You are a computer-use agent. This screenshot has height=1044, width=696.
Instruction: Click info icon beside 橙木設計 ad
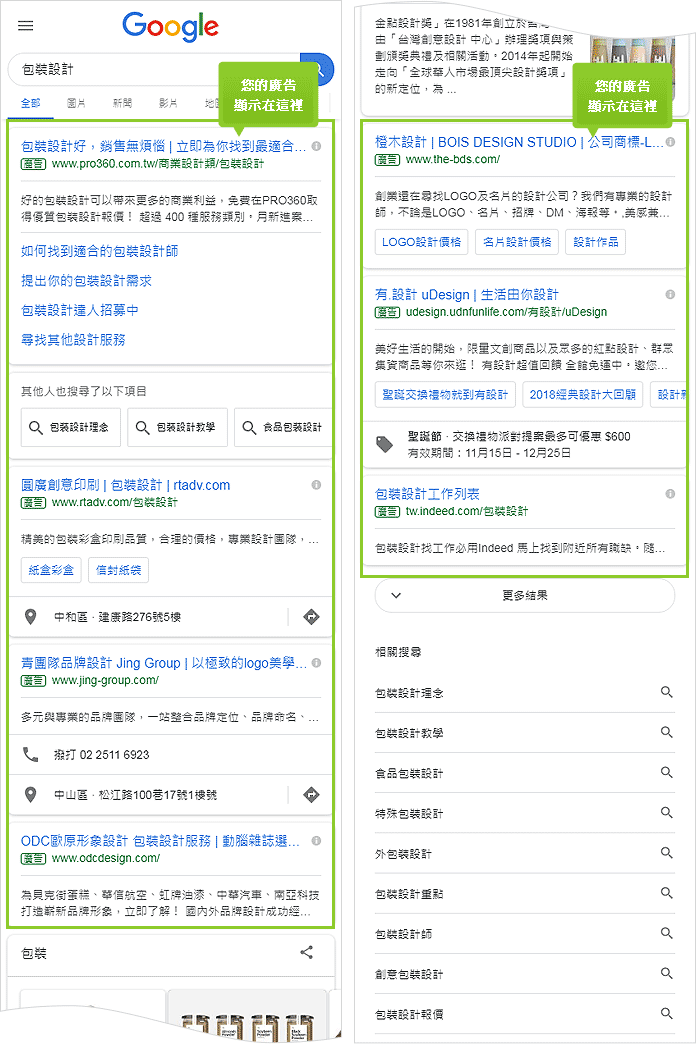[670, 142]
